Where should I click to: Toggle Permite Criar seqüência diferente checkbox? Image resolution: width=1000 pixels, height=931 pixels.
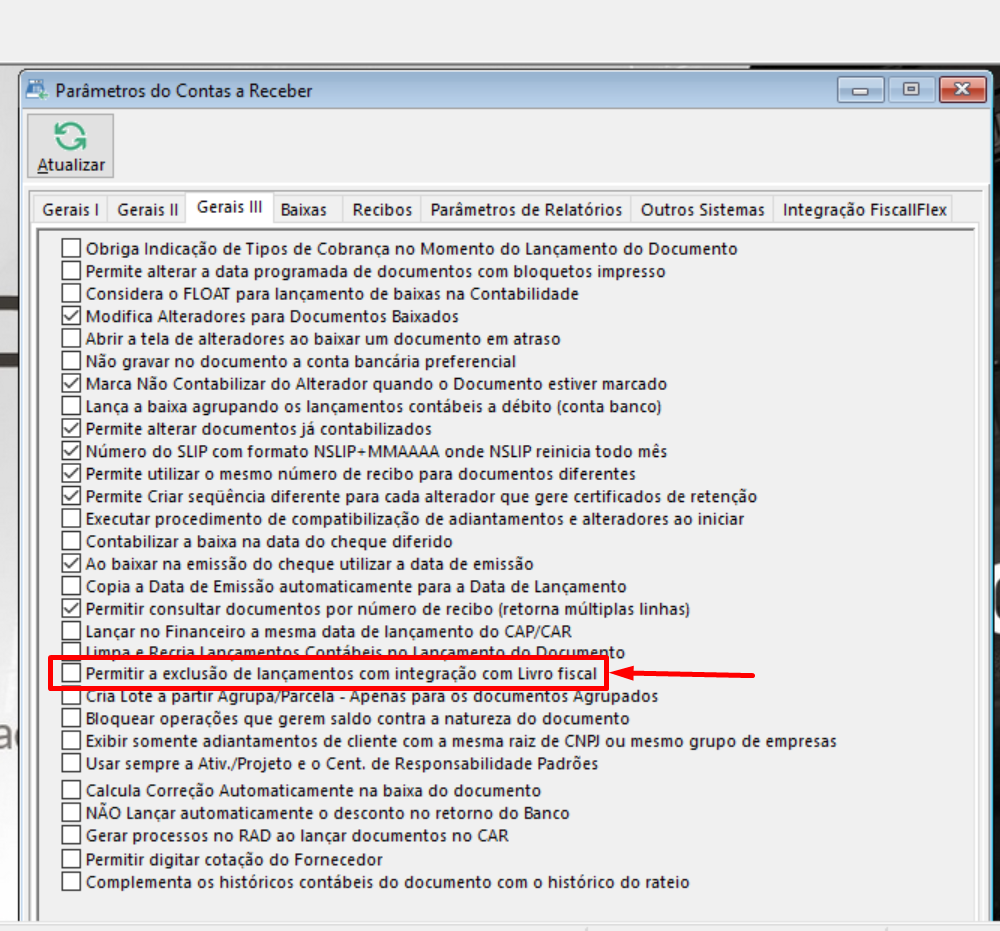click(71, 496)
